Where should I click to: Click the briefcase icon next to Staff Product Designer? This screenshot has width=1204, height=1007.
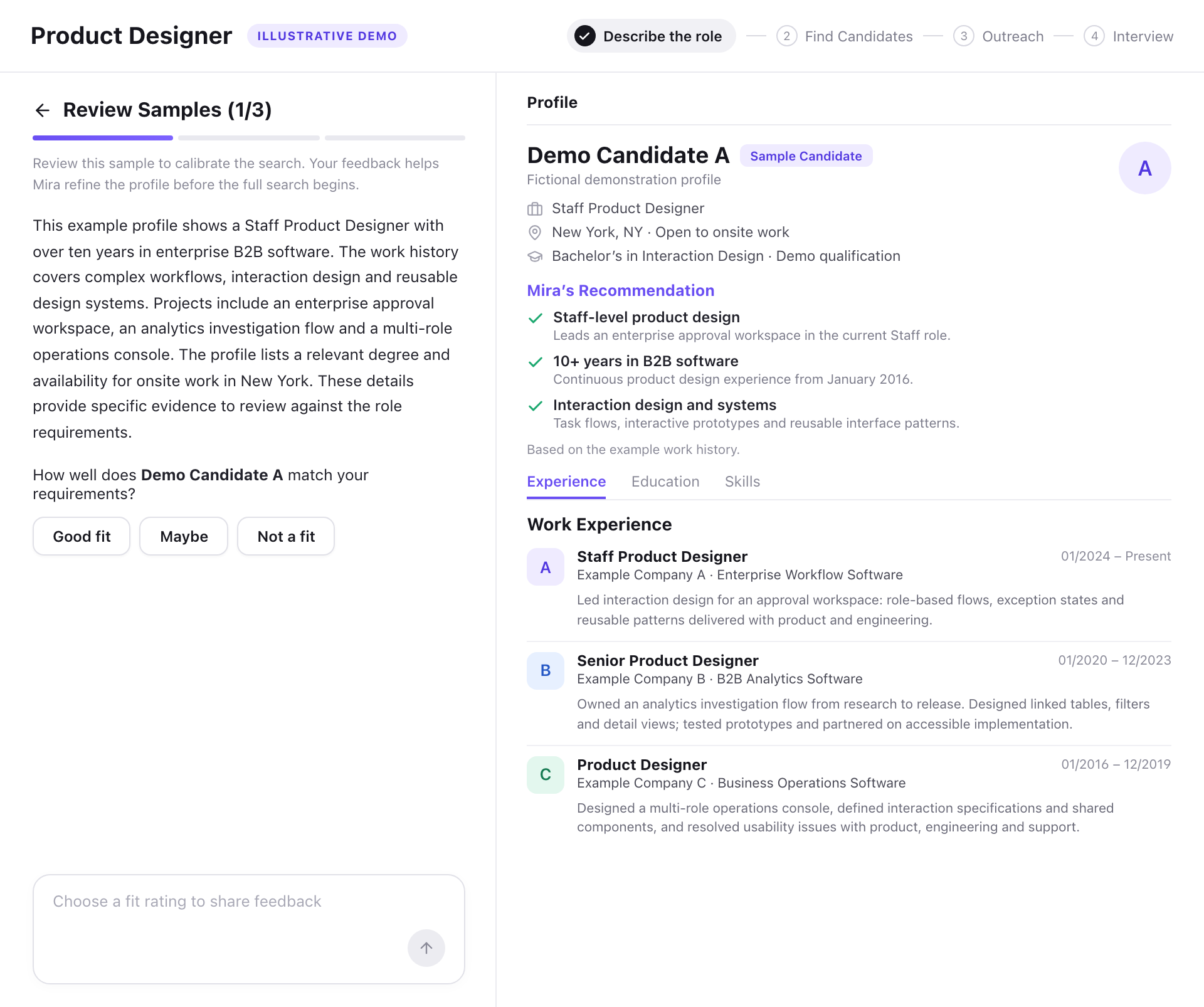pyautogui.click(x=535, y=209)
